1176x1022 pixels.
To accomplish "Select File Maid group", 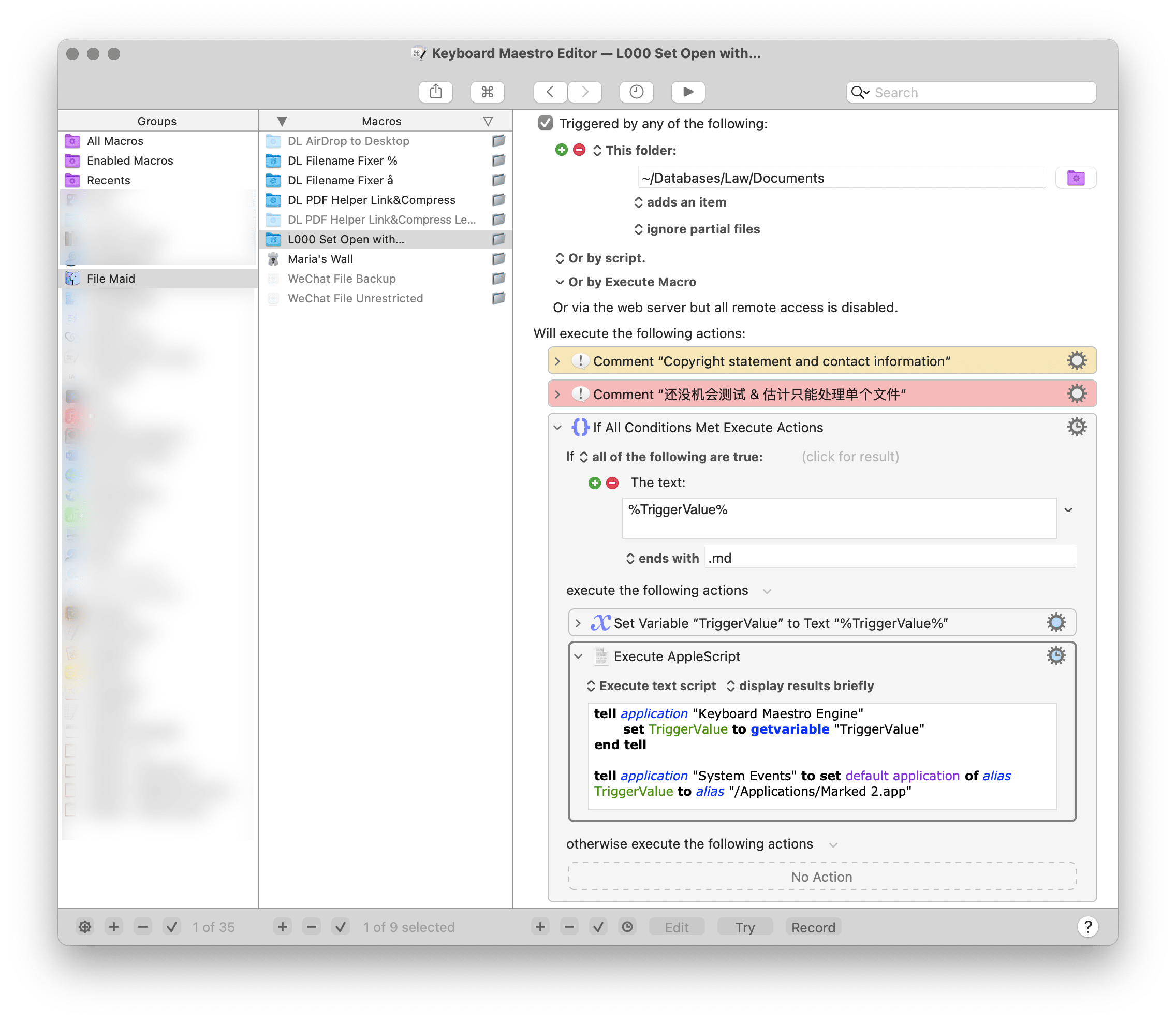I will pyautogui.click(x=158, y=279).
